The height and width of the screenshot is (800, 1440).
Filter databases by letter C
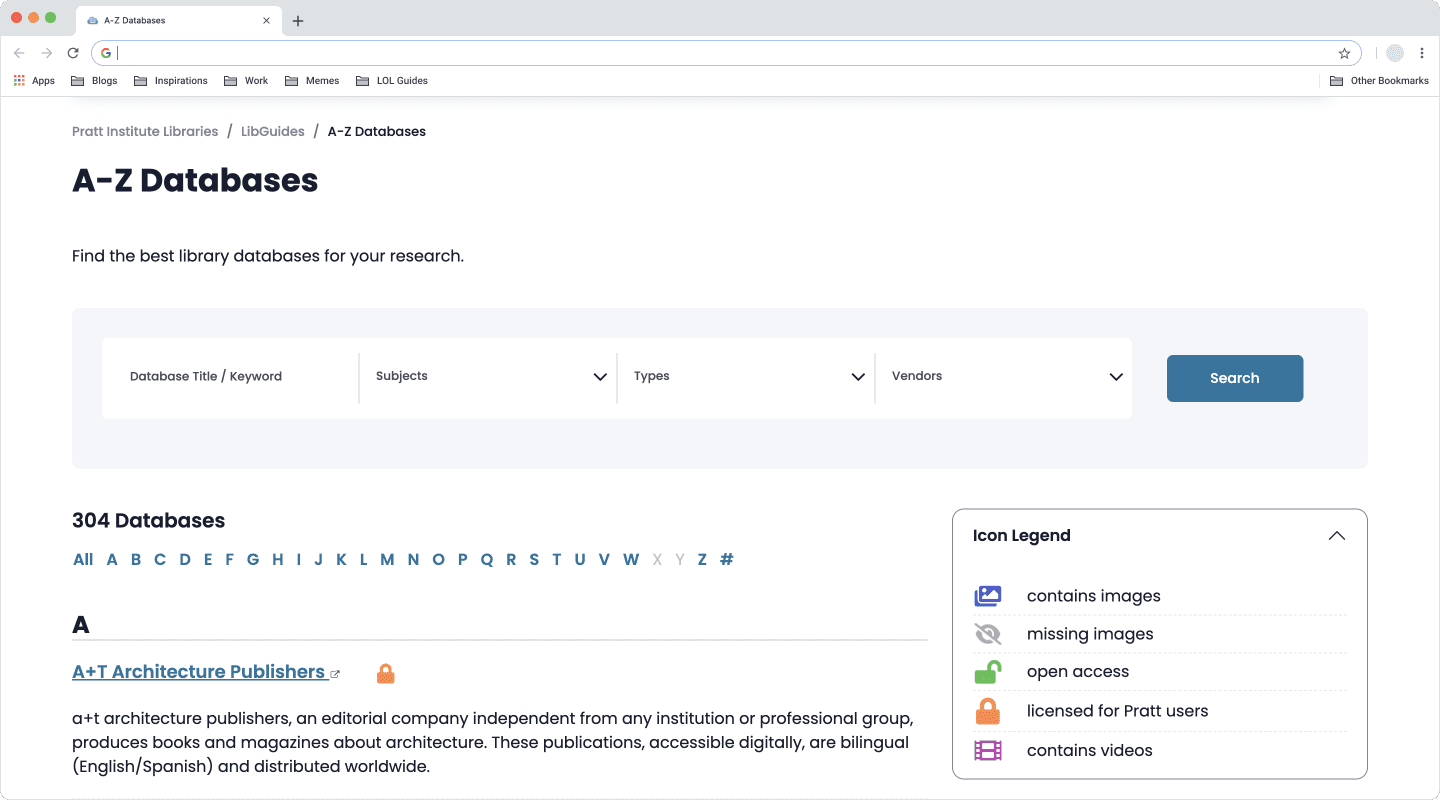pos(160,559)
